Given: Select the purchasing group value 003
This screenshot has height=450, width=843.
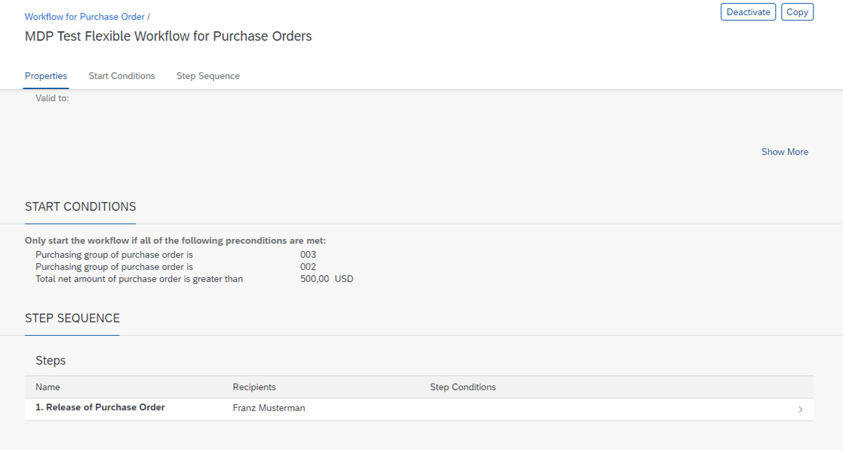Looking at the screenshot, I should coord(308,255).
